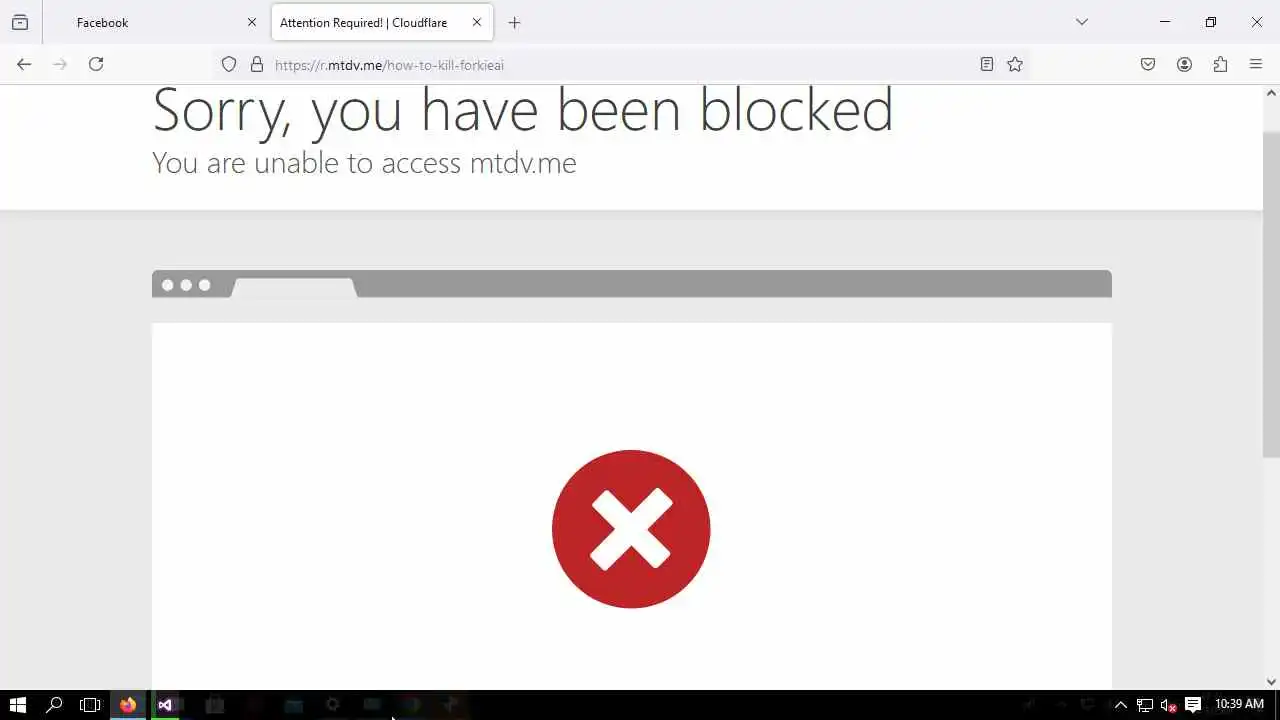This screenshot has width=1280, height=720.
Task: Reload the blocked Cloudflare page
Action: [x=96, y=64]
